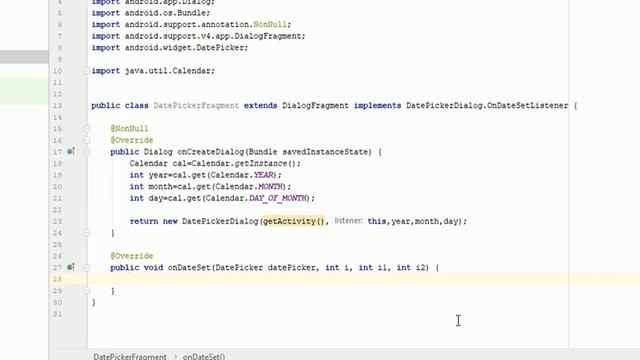Click the onCreateDialog method name

pyautogui.click(x=211, y=152)
